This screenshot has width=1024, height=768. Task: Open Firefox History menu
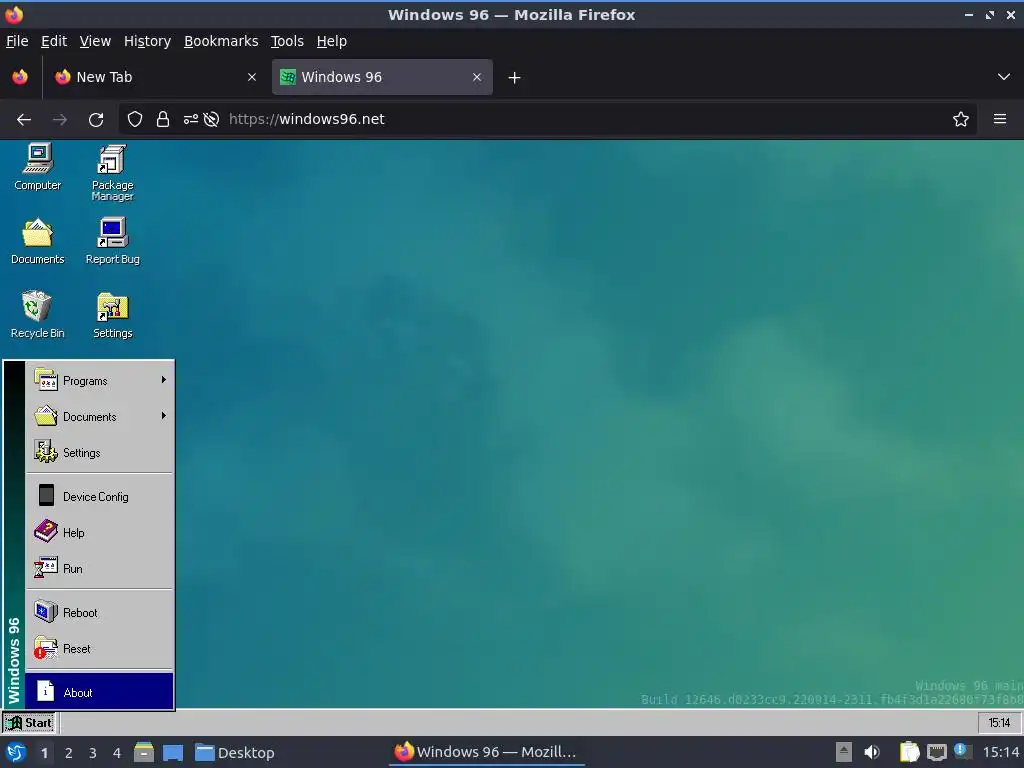(148, 41)
